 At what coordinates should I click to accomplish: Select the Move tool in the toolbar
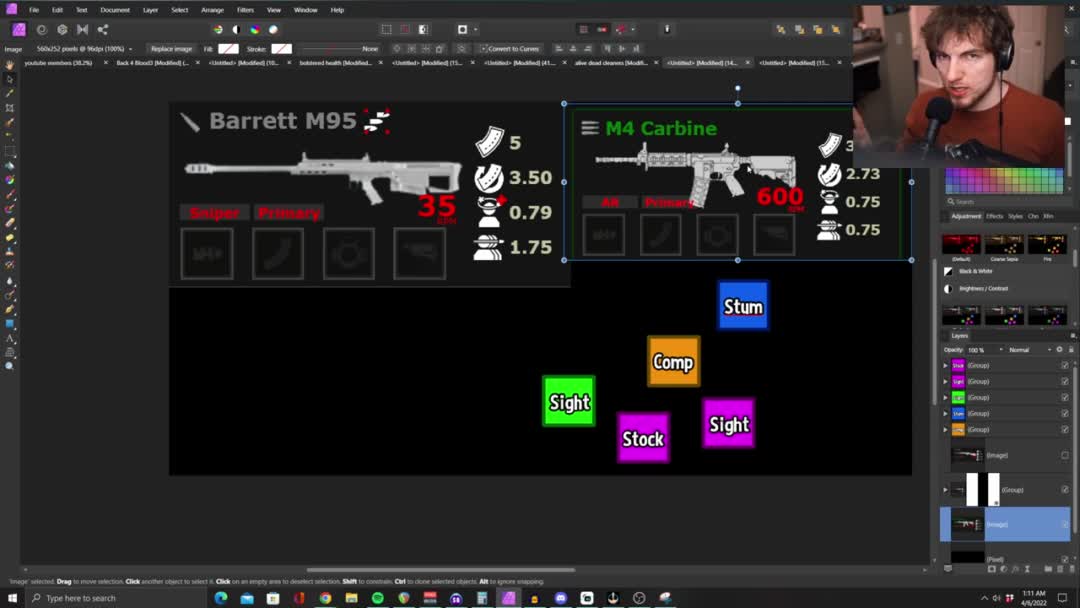click(10, 79)
